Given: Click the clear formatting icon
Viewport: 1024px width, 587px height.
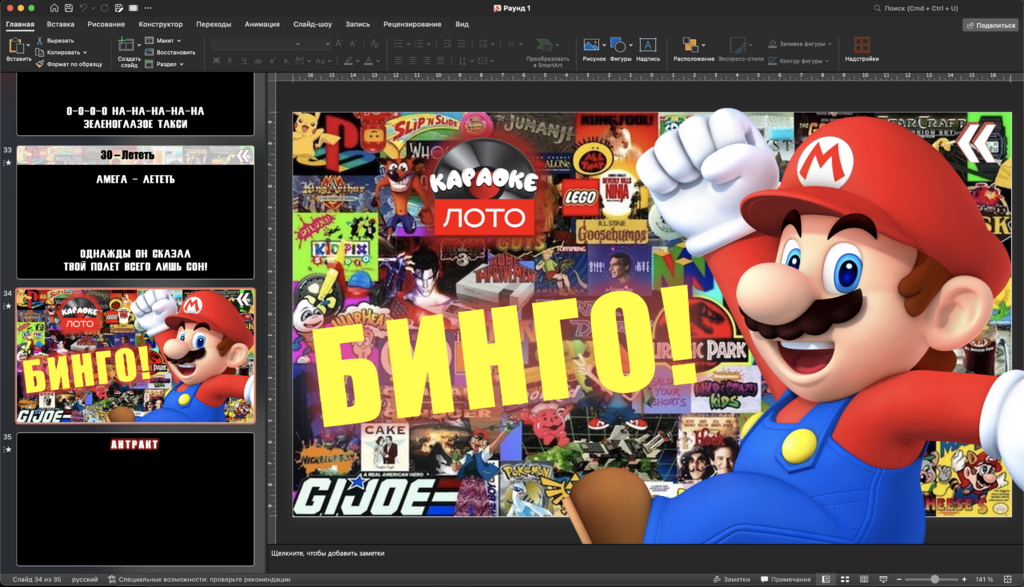Looking at the screenshot, I should [374, 44].
